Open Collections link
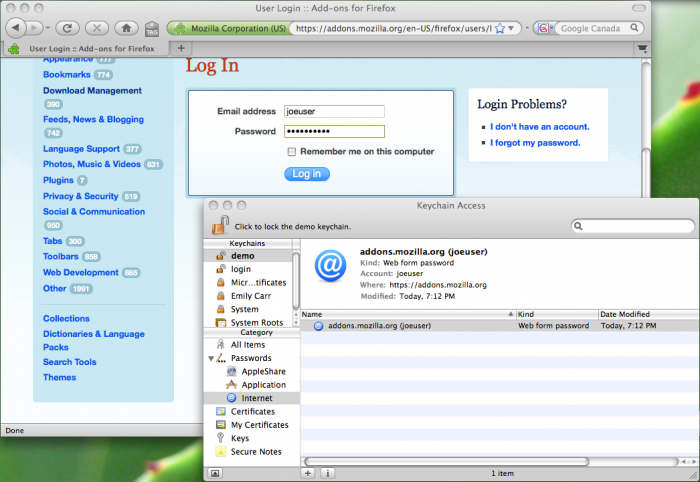The width and height of the screenshot is (700, 482). coord(66,319)
